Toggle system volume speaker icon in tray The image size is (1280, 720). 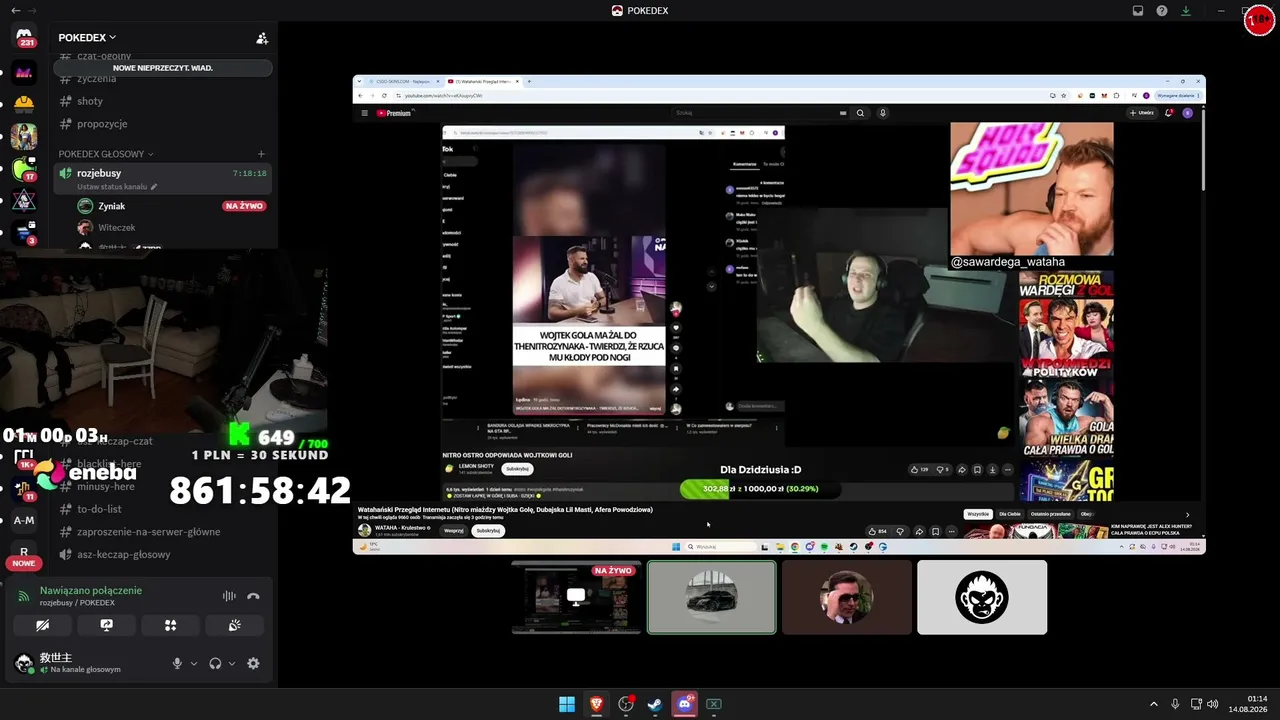click(x=1212, y=704)
